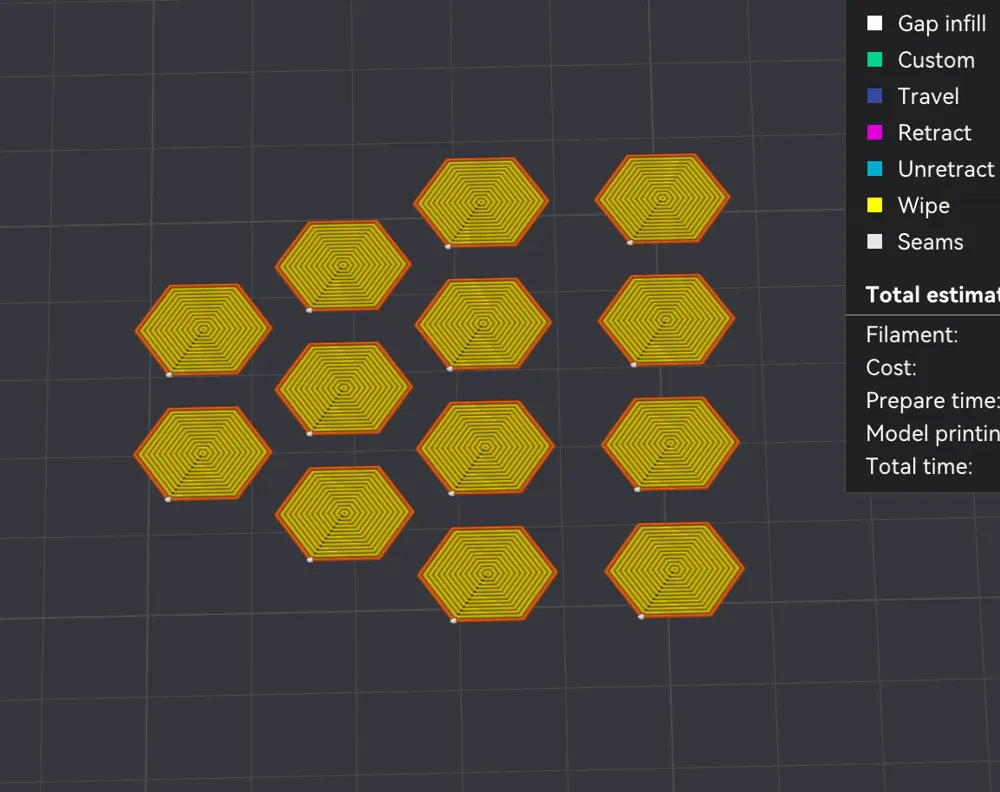Click the lowest hexagon in the leftmost column
The width and height of the screenshot is (1000, 792).
click(x=203, y=453)
